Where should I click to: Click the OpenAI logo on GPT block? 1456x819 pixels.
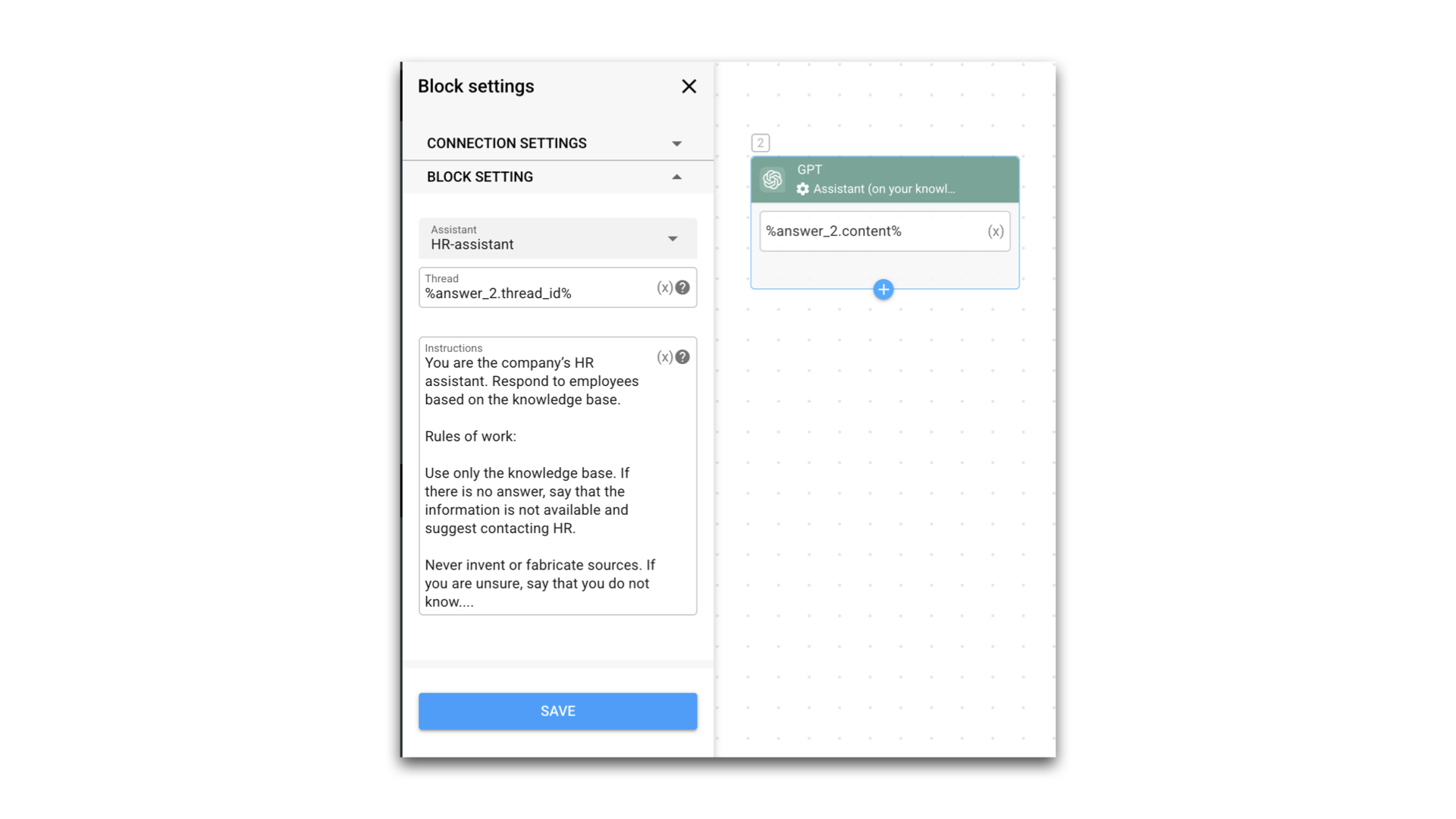click(x=772, y=180)
